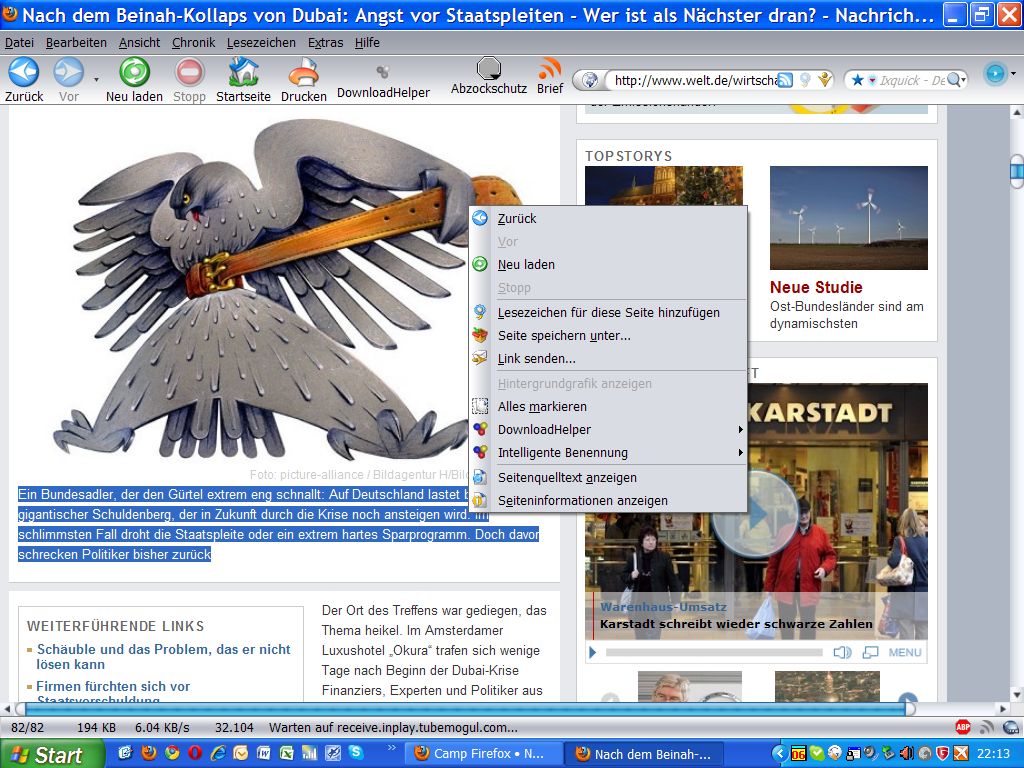Open the back/forward history dropdown arrow
The height and width of the screenshot is (768, 1024).
point(96,78)
